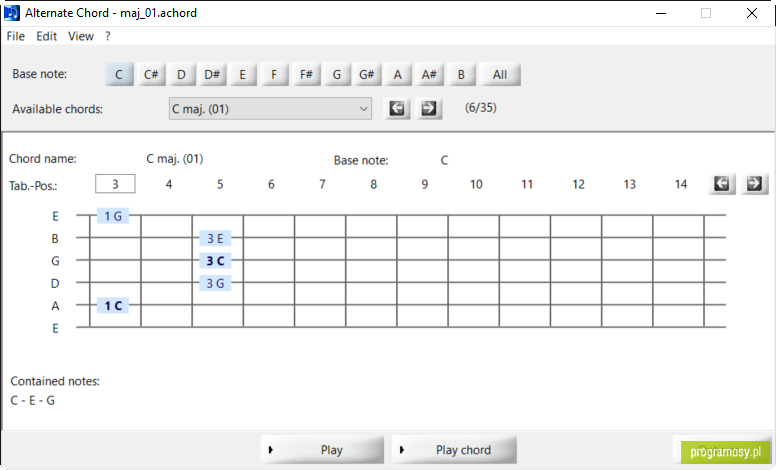Select base note G#
Viewport: 776px width, 470px height.
click(x=366, y=75)
